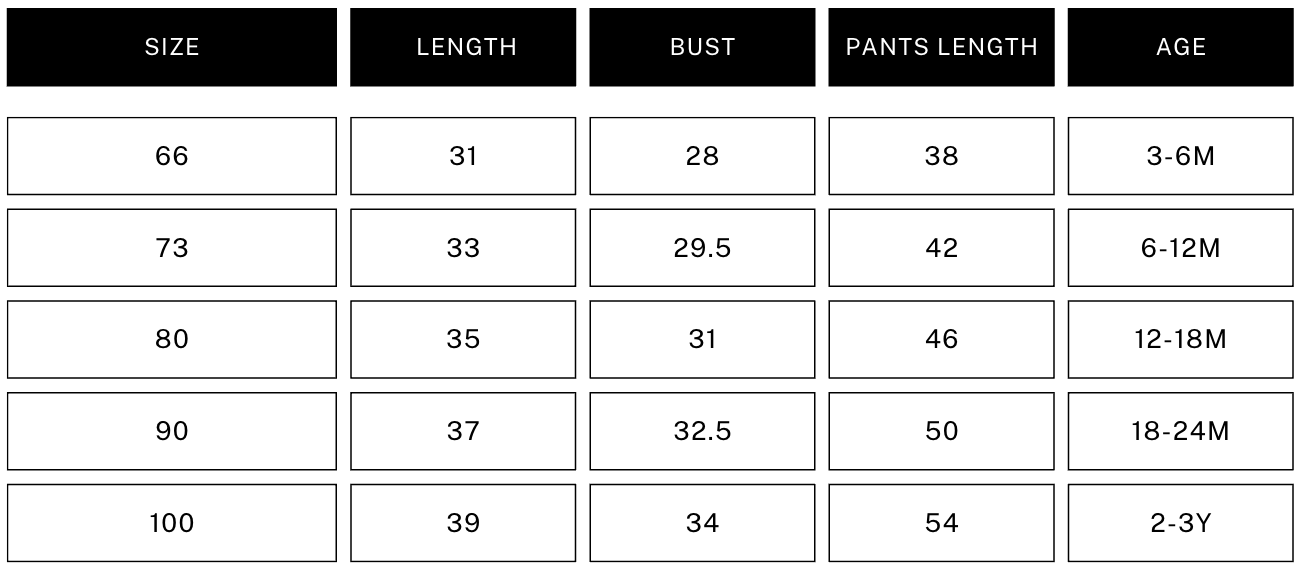Click the 3-6M age cell
This screenshot has height=570, width=1300.
click(x=1180, y=156)
